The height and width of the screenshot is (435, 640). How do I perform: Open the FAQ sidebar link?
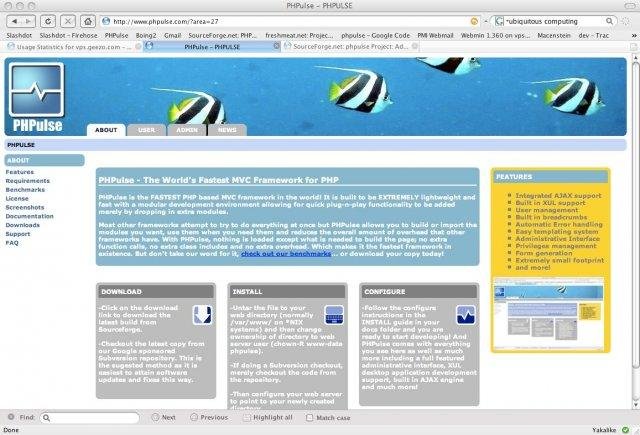[x=12, y=243]
